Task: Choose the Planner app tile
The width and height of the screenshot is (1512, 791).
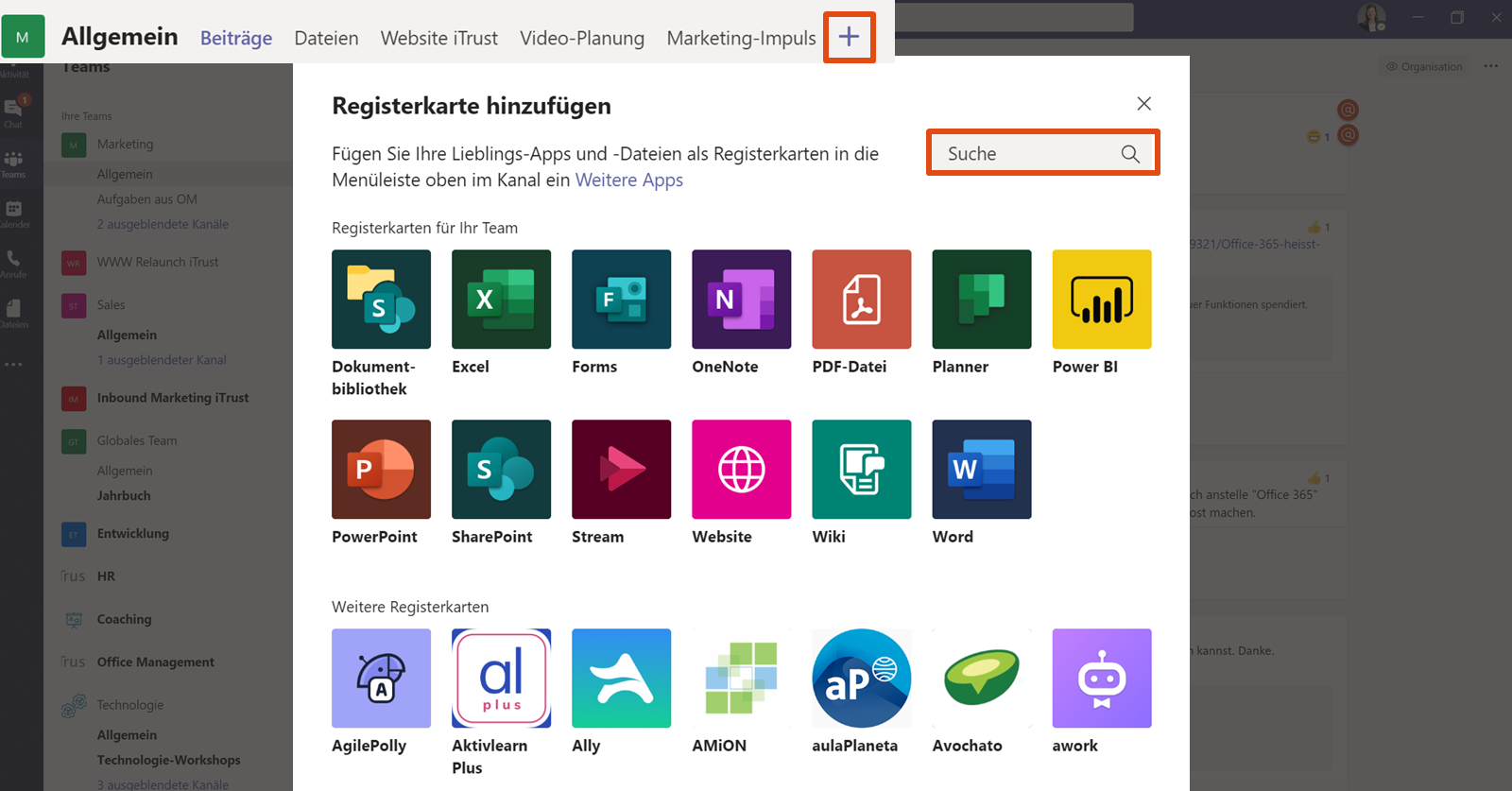Action: click(981, 300)
